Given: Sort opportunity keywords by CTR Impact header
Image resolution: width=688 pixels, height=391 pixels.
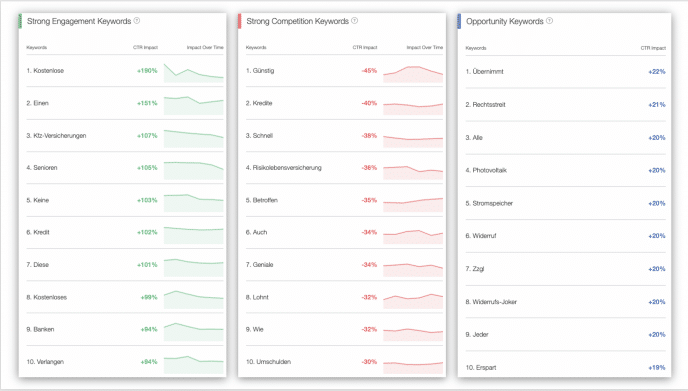Looking at the screenshot, I should (653, 48).
